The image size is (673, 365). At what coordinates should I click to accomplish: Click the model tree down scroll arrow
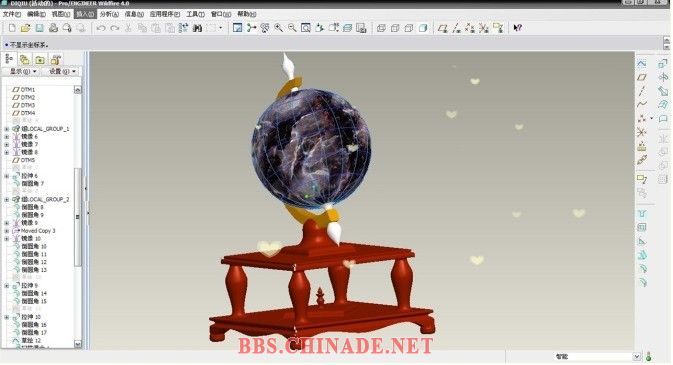point(78,344)
